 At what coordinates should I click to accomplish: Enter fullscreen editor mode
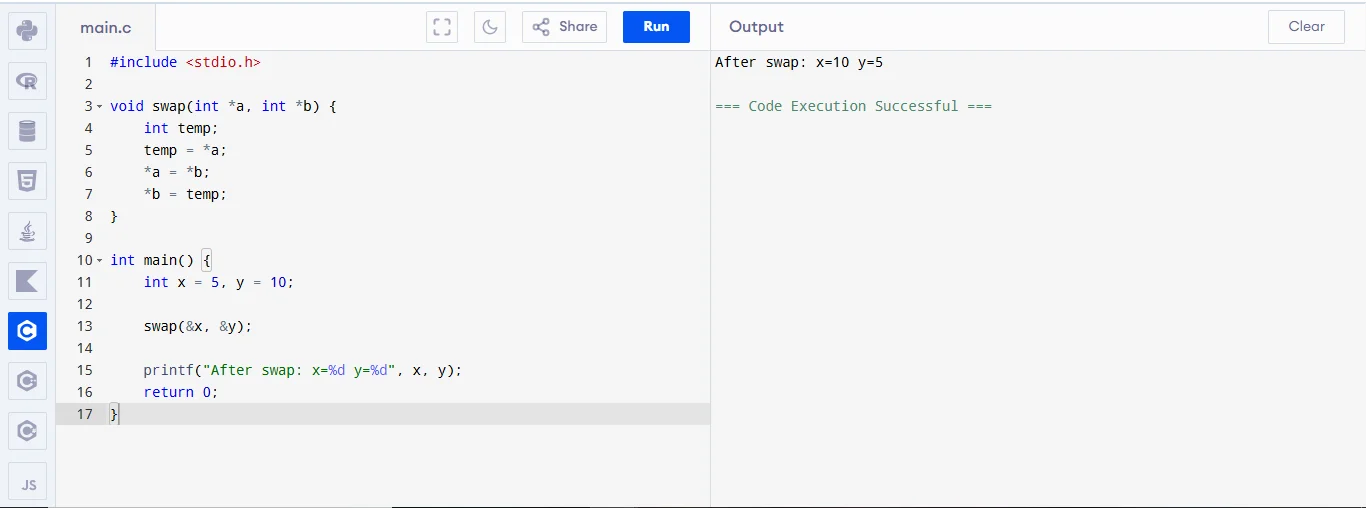(x=442, y=27)
